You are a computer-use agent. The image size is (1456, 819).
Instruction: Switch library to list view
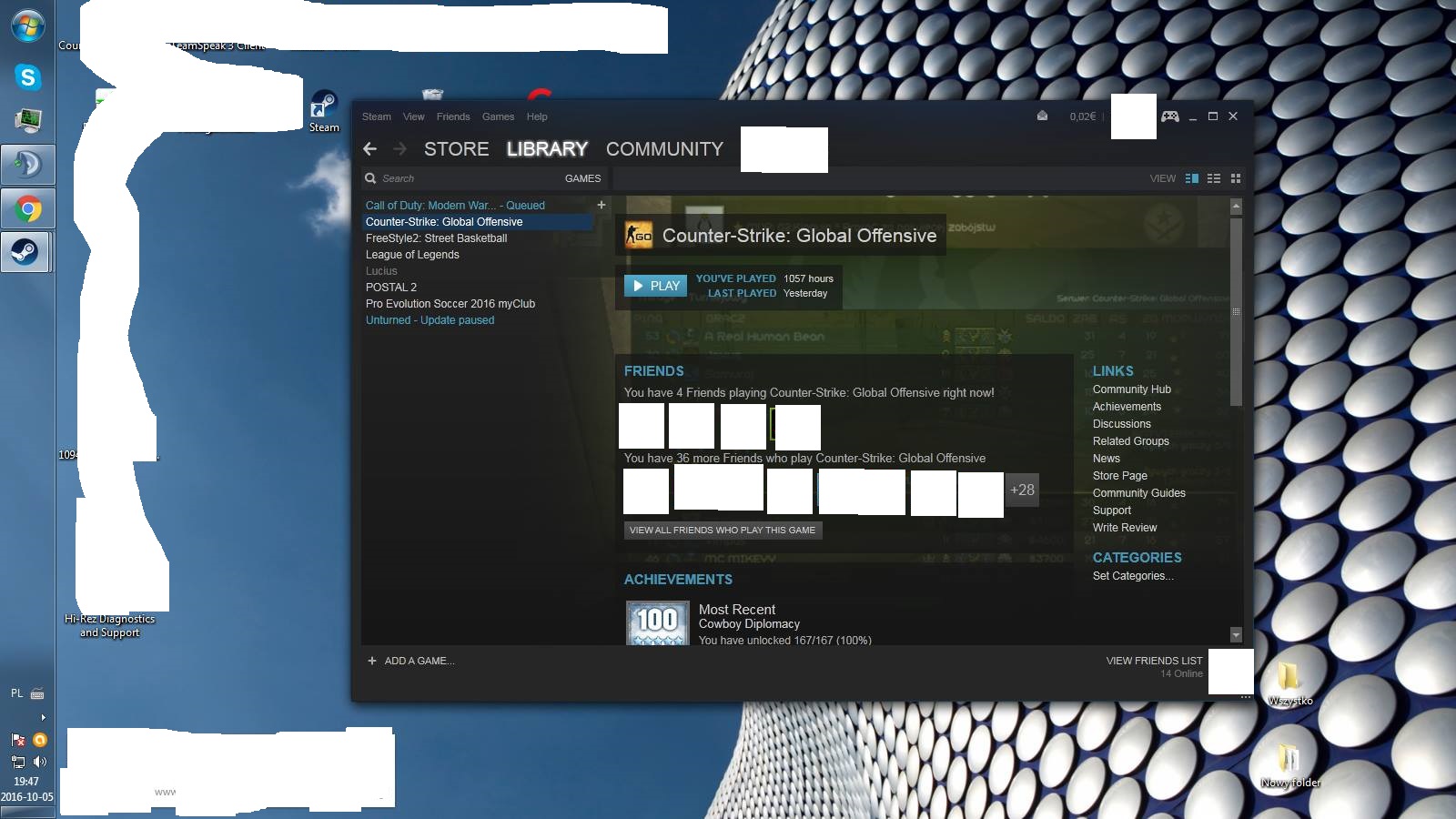tap(1214, 178)
